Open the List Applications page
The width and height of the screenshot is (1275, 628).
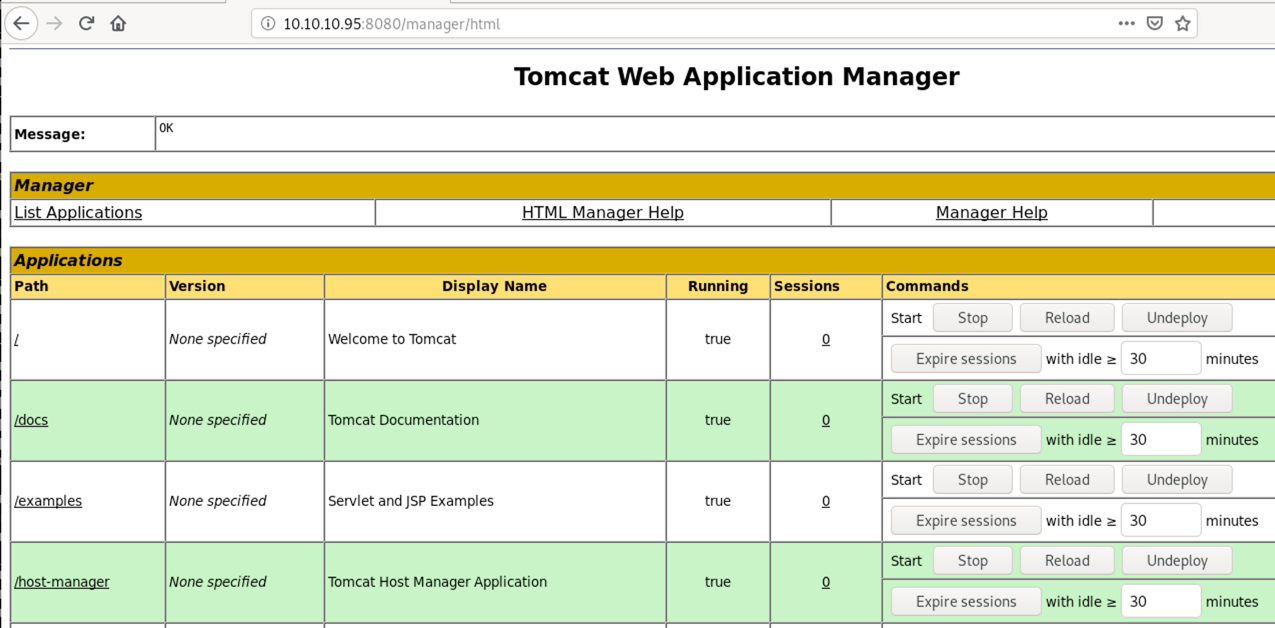click(x=78, y=212)
